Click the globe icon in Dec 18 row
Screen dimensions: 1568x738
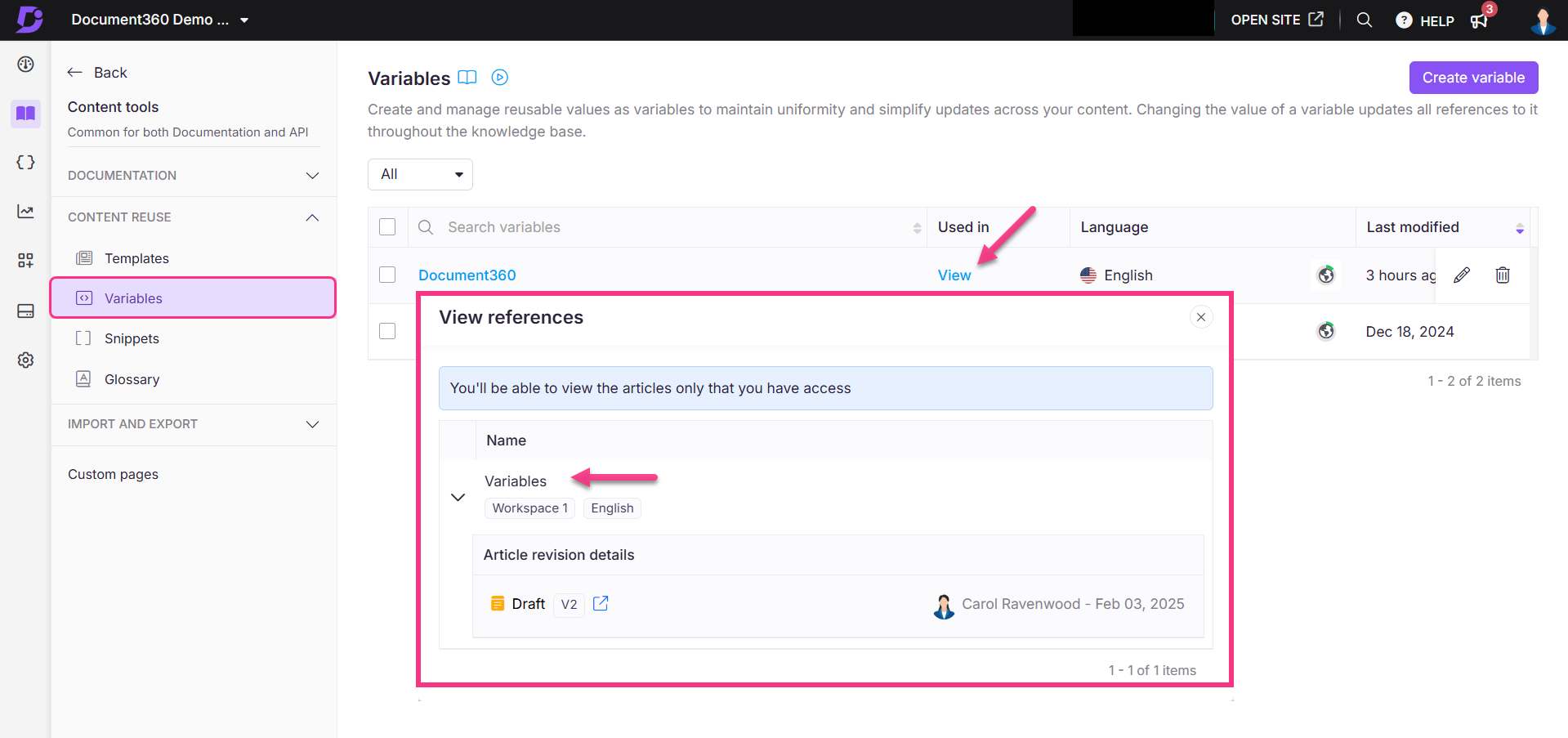tap(1326, 331)
